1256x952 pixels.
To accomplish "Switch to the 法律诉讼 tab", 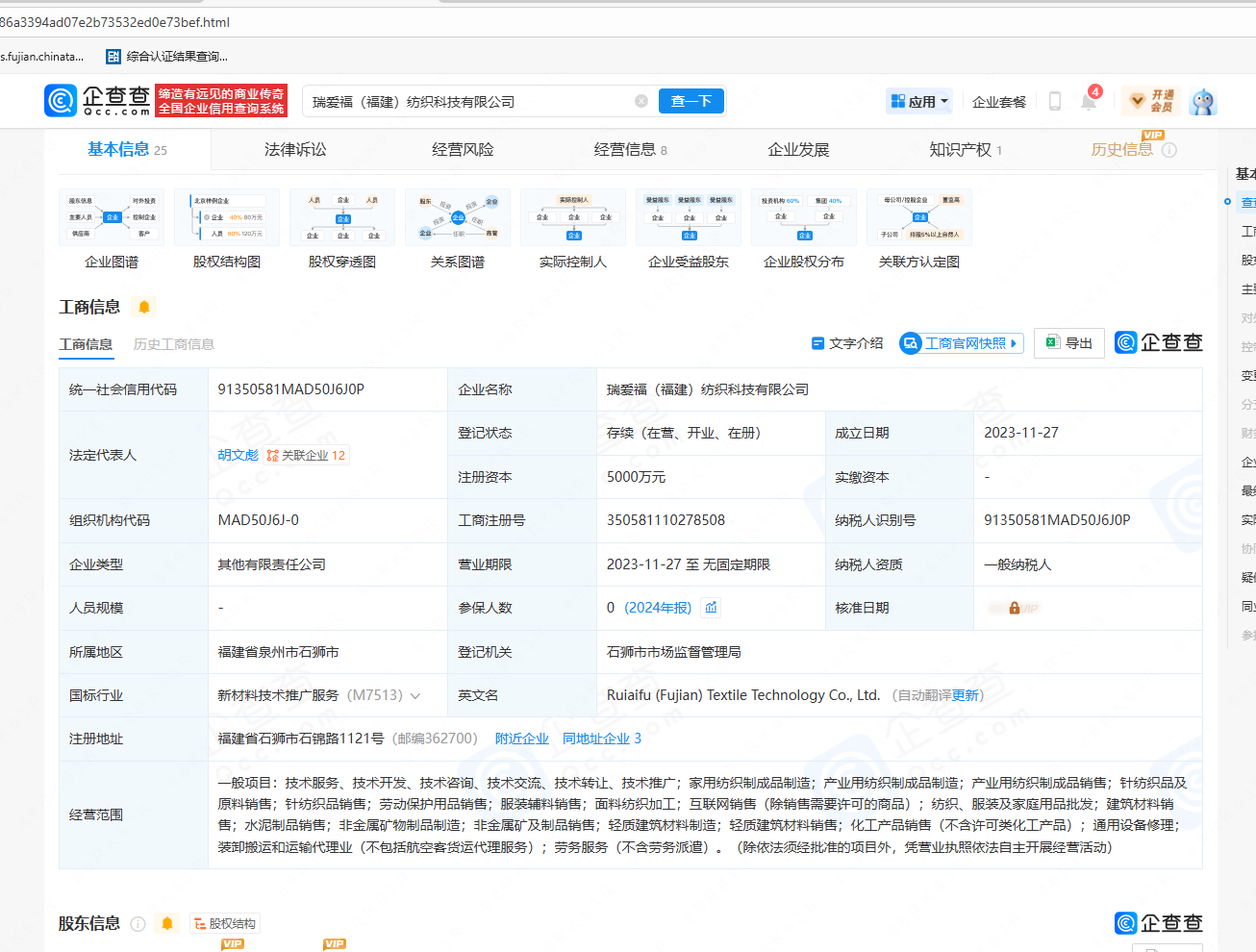I will click(x=295, y=149).
